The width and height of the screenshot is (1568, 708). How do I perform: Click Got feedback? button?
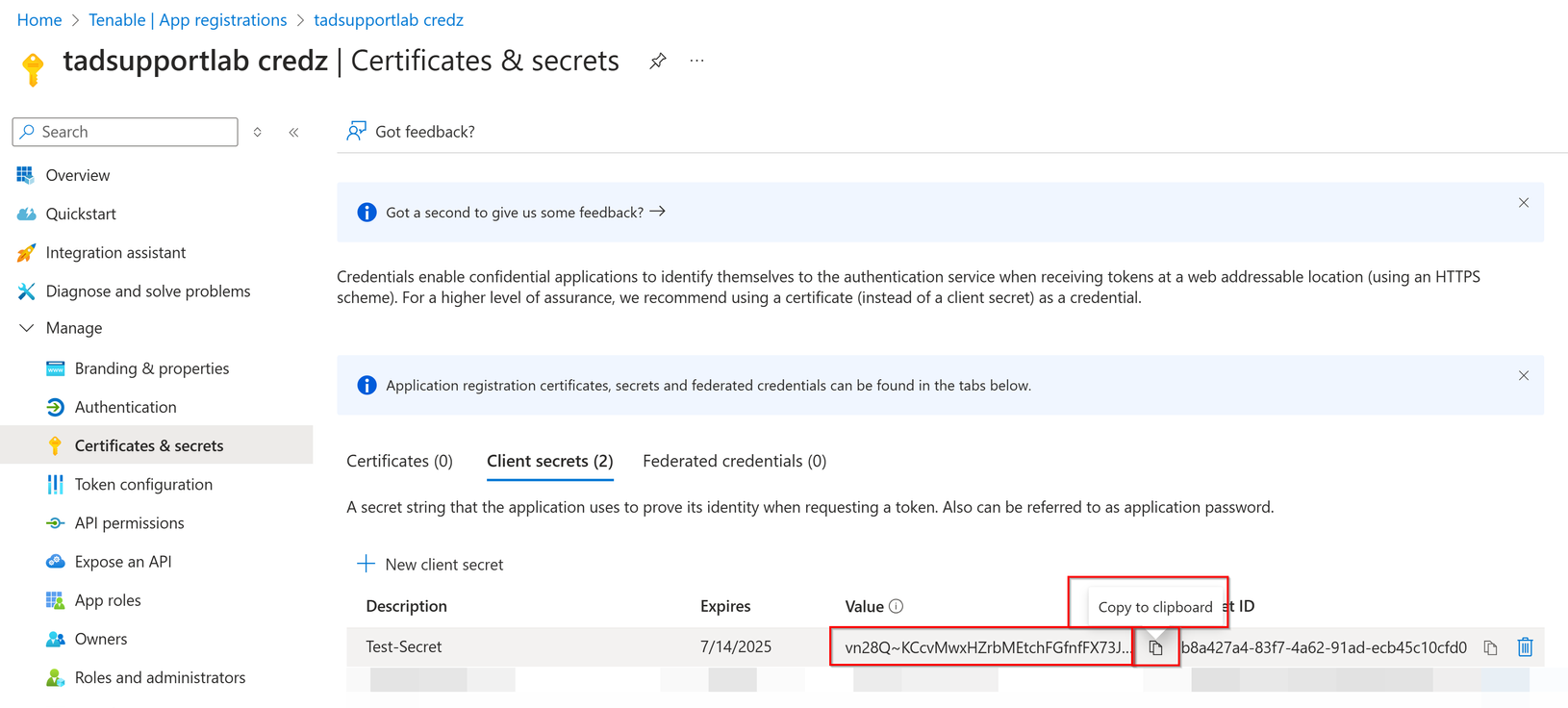point(411,132)
